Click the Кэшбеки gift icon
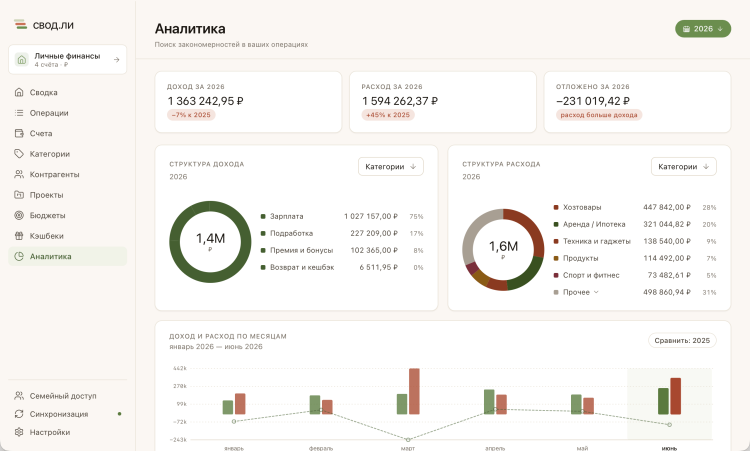Screen dimensions: 750x451 [19, 236]
